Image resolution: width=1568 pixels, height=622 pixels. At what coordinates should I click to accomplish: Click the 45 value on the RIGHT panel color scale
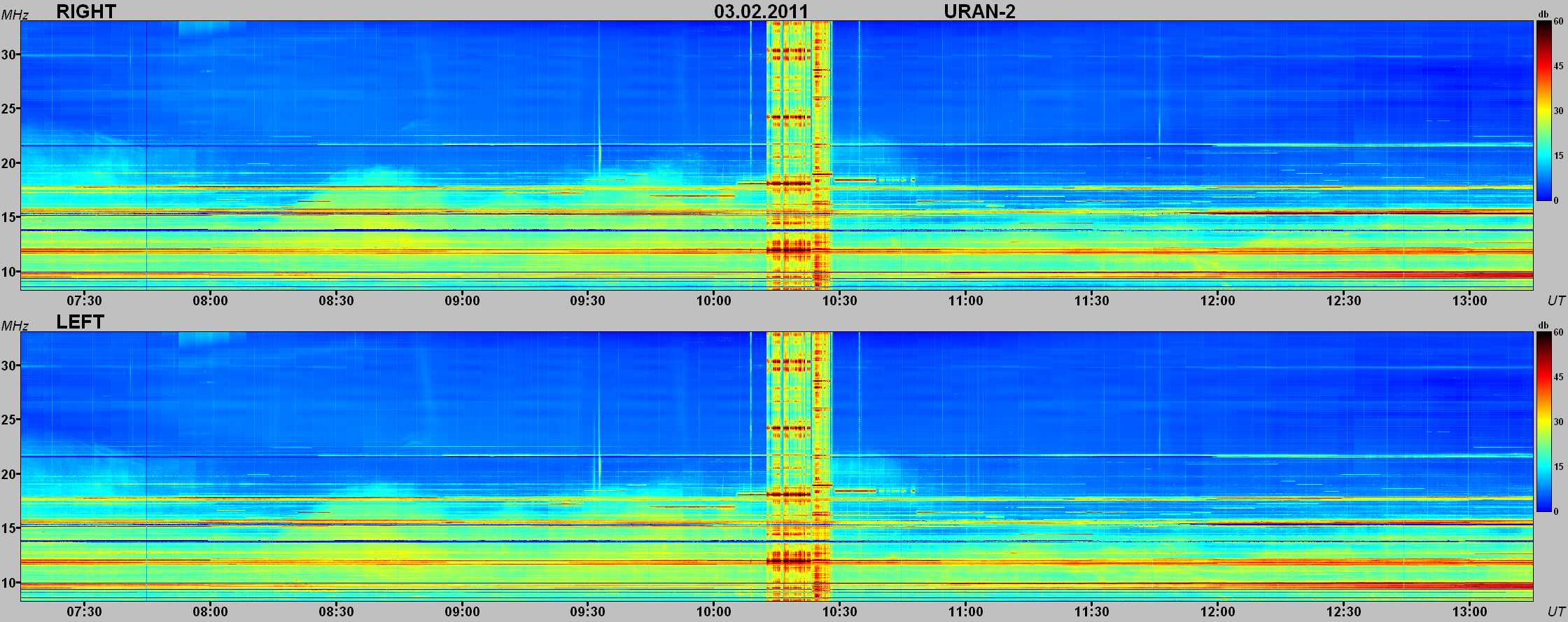pos(1557,67)
